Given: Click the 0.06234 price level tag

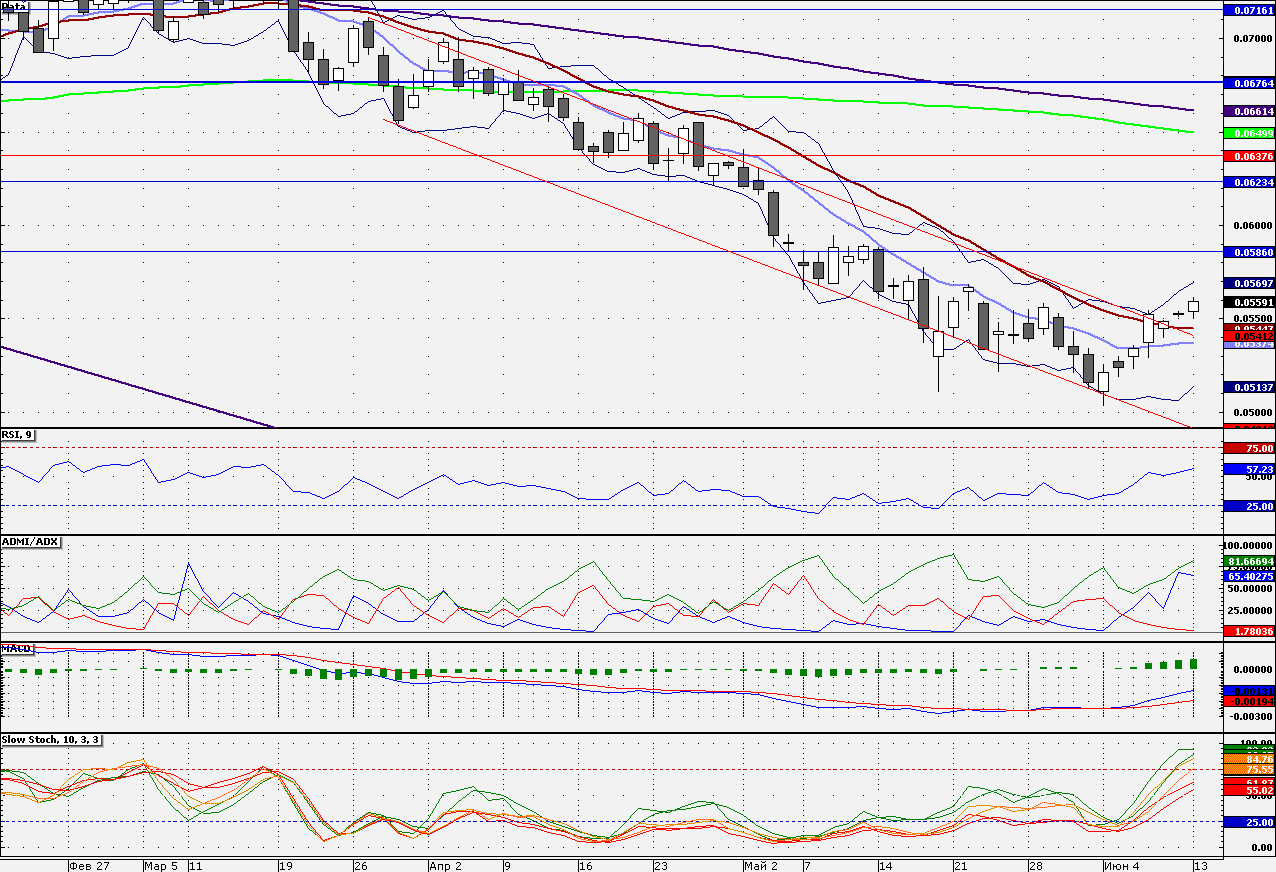Looking at the screenshot, I should [1250, 183].
